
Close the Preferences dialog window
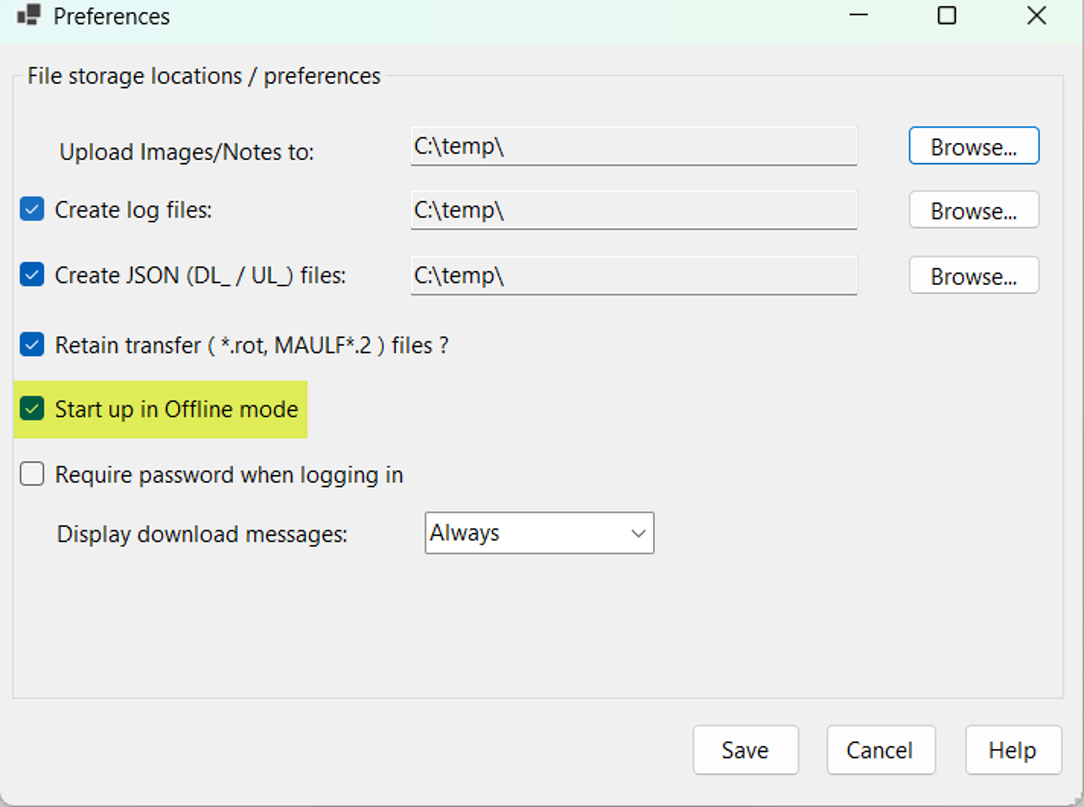point(1036,16)
